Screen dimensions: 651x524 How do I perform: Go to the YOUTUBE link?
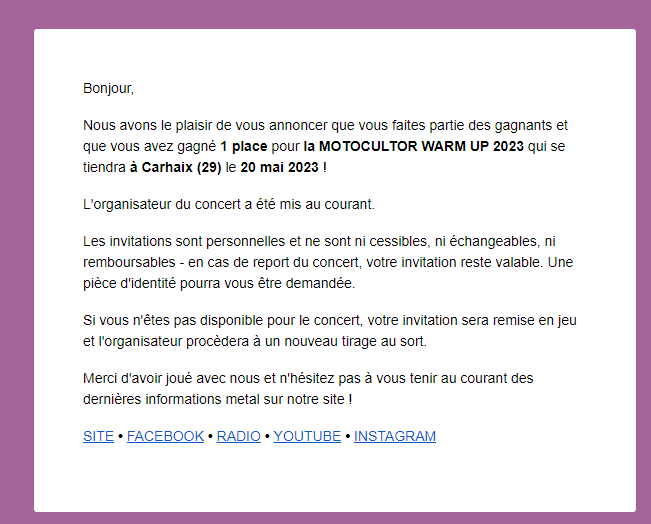click(x=307, y=436)
